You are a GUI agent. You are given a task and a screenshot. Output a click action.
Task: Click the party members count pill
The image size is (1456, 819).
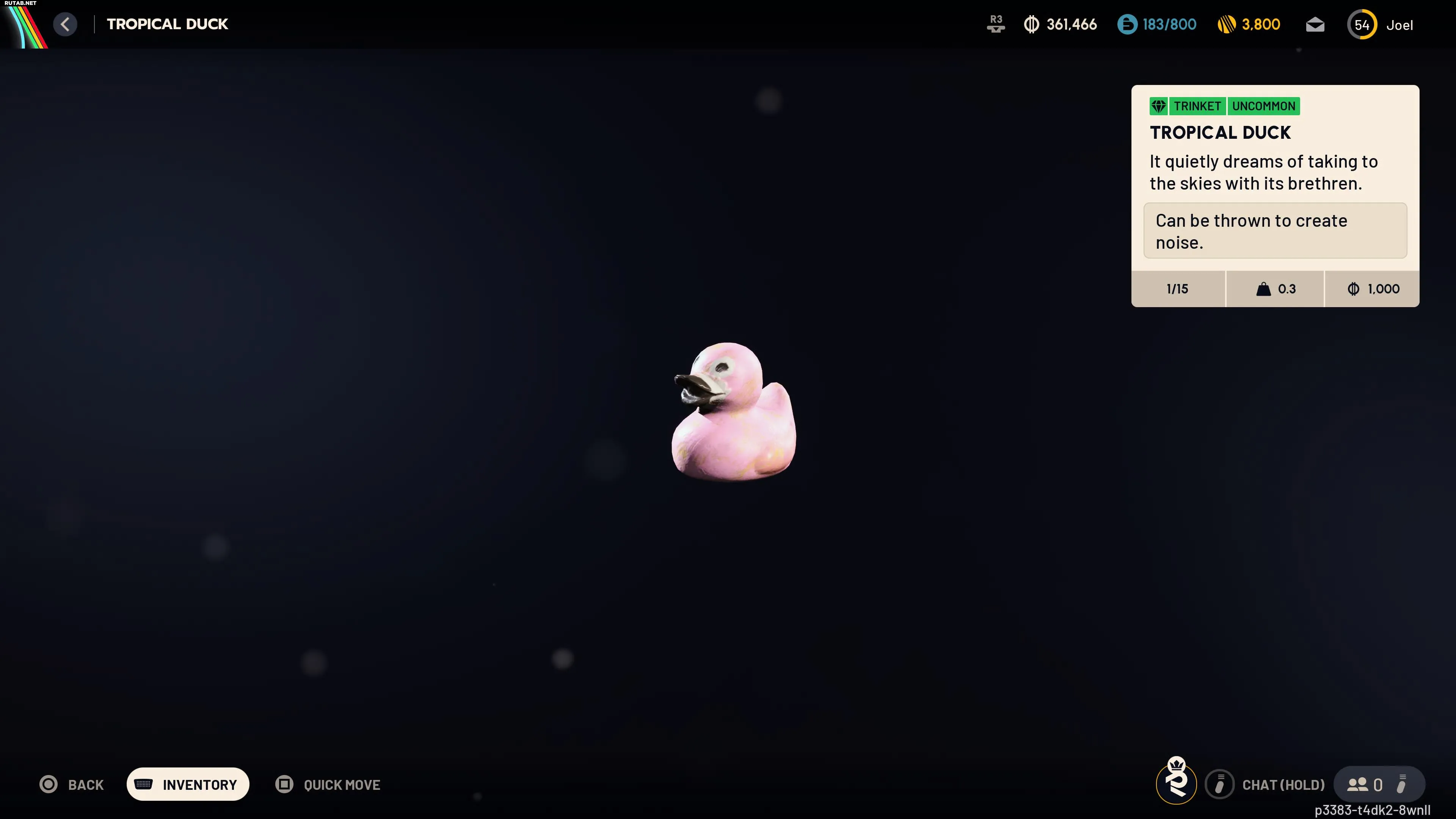1379,784
